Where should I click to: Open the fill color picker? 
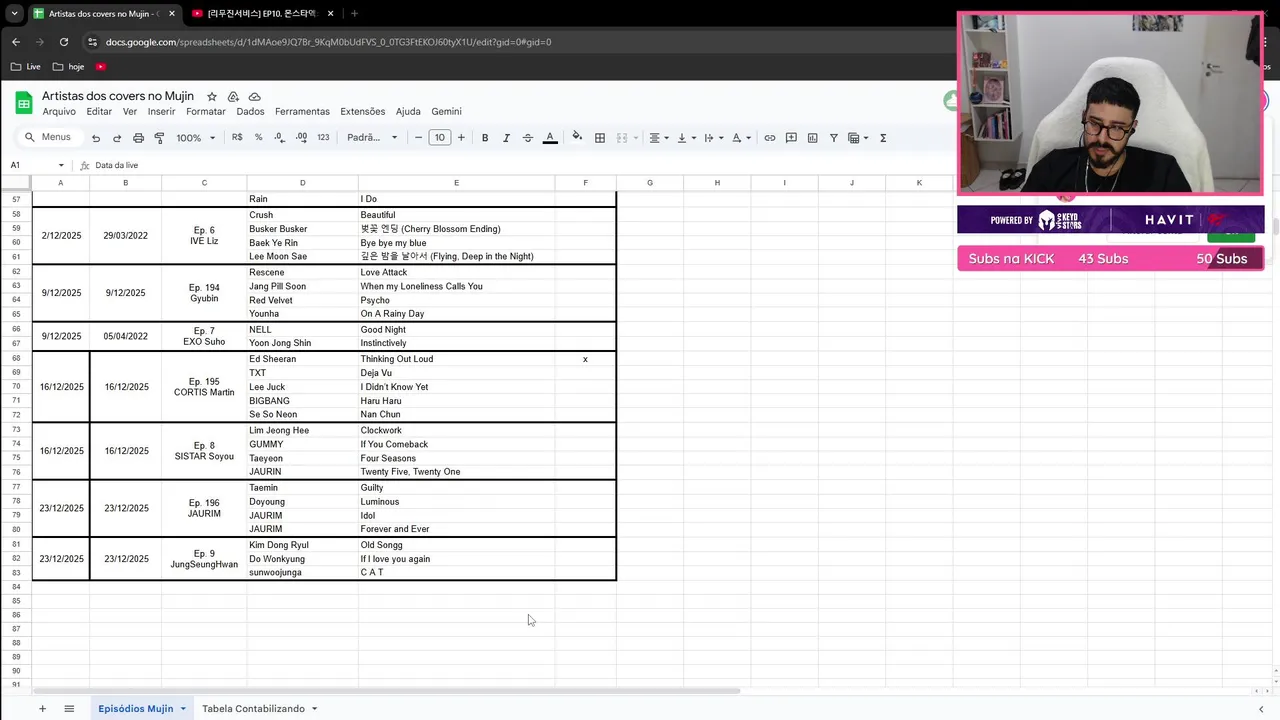pyautogui.click(x=577, y=138)
